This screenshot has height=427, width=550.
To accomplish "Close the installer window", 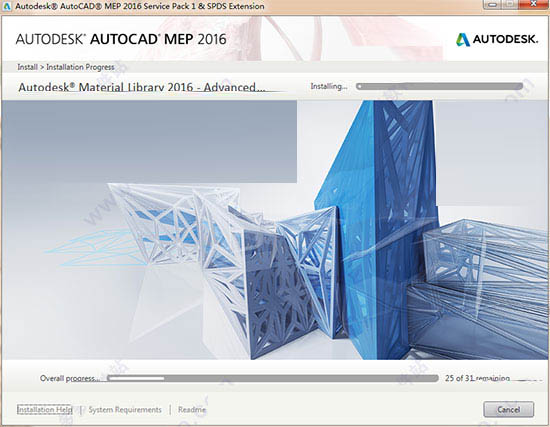I will (534, 4).
